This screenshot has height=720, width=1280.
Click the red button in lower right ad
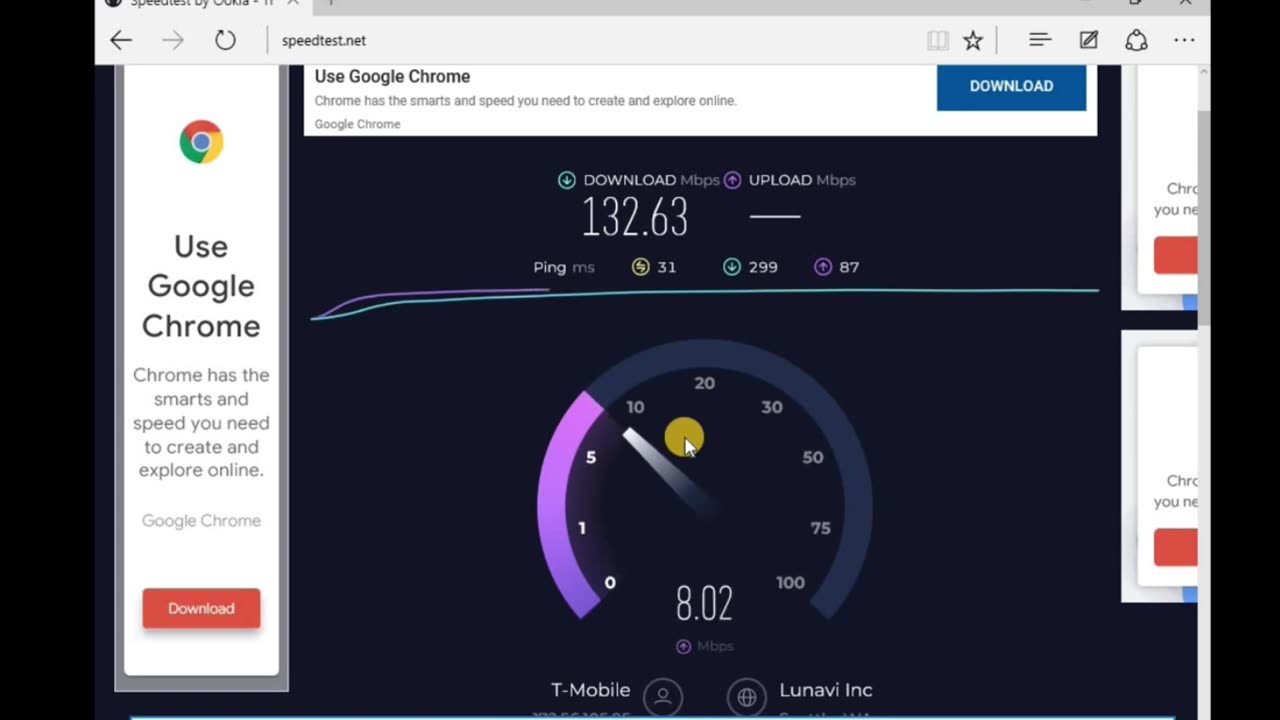1175,548
